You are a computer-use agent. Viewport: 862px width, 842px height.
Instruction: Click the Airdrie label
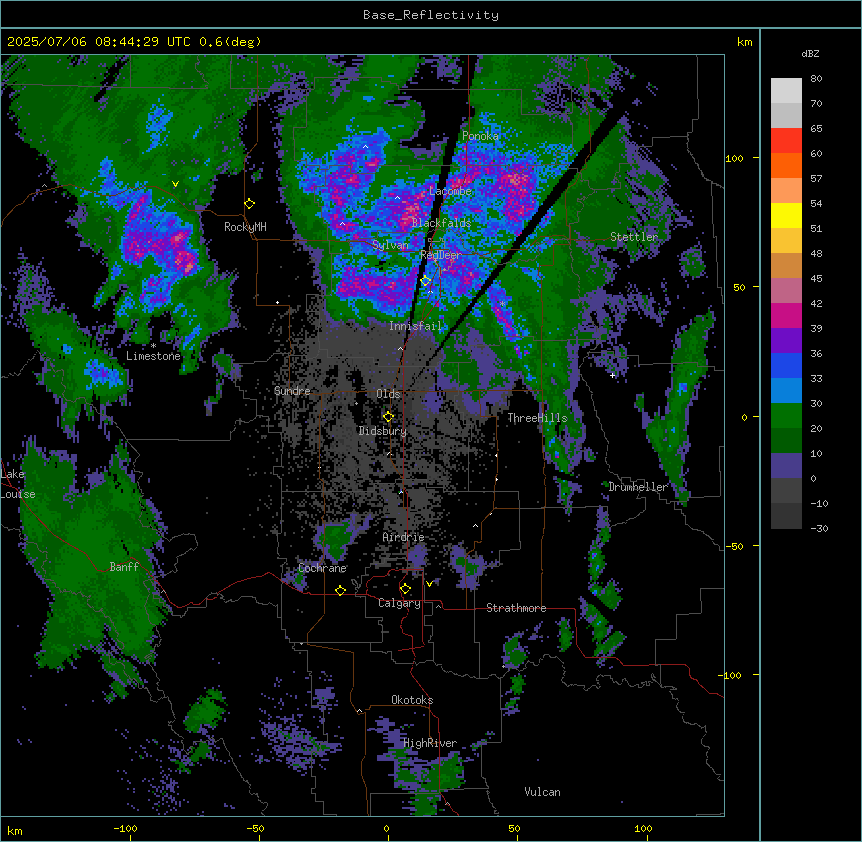(404, 538)
